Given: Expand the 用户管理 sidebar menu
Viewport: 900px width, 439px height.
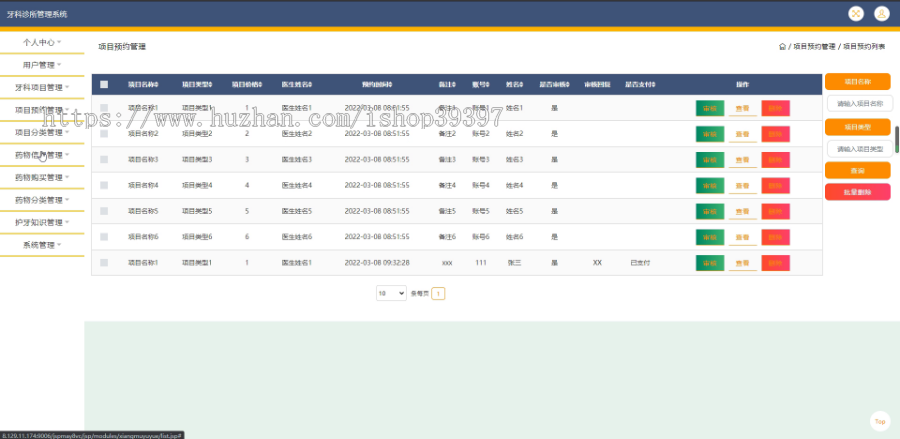Looking at the screenshot, I should pos(42,65).
